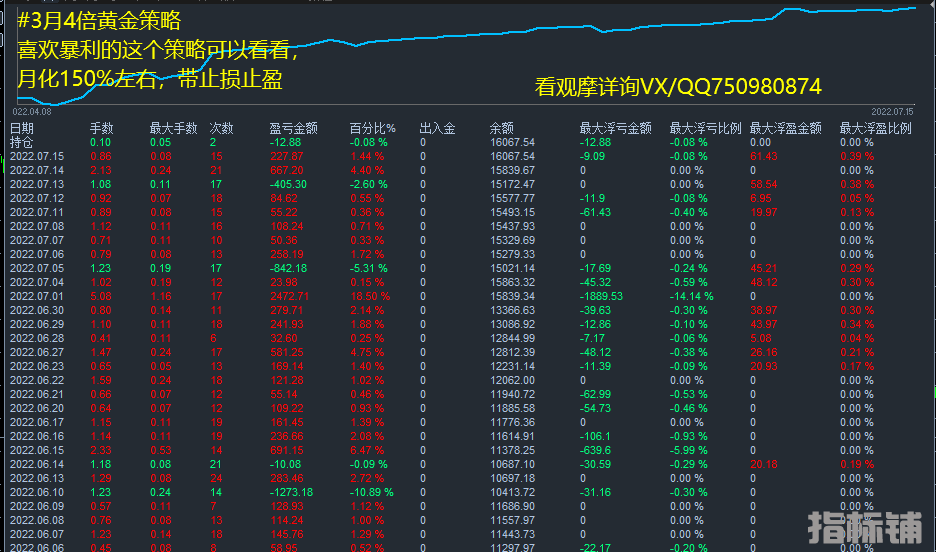Select the 手数 column header
Screen dimensions: 936x552
(101, 128)
